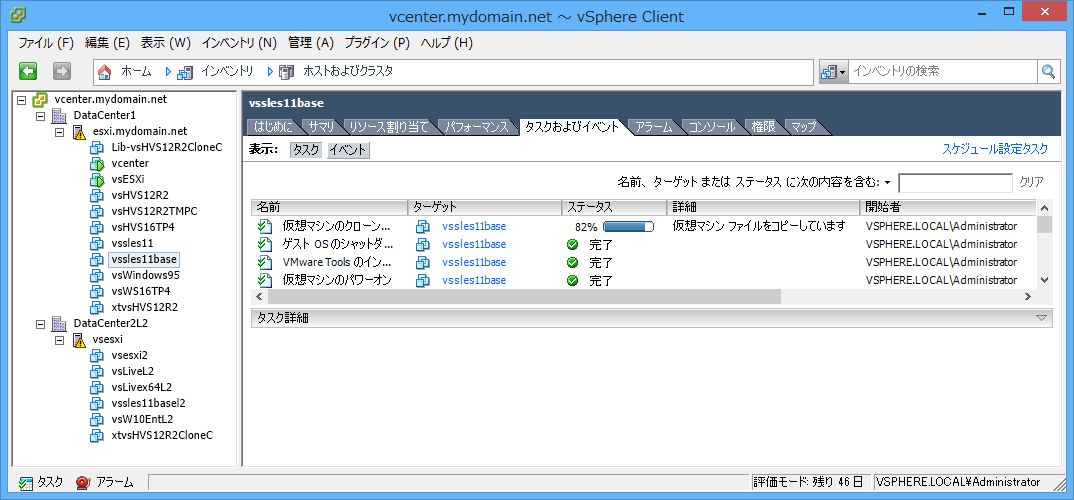Click the vsHVS12R2 VM icon
The width and height of the screenshot is (1074, 500).
pyautogui.click(x=97, y=195)
